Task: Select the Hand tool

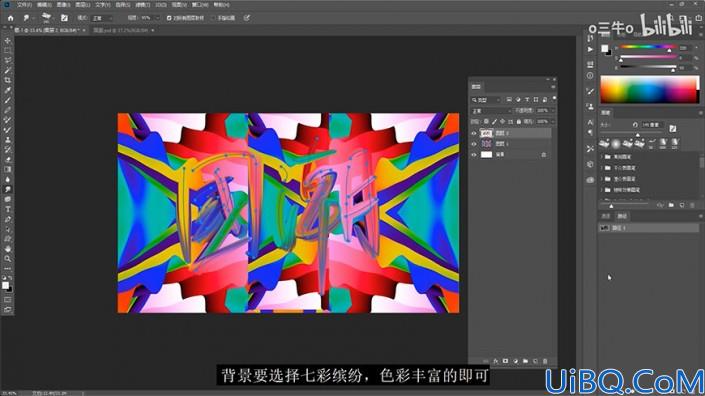Action: tap(8, 249)
